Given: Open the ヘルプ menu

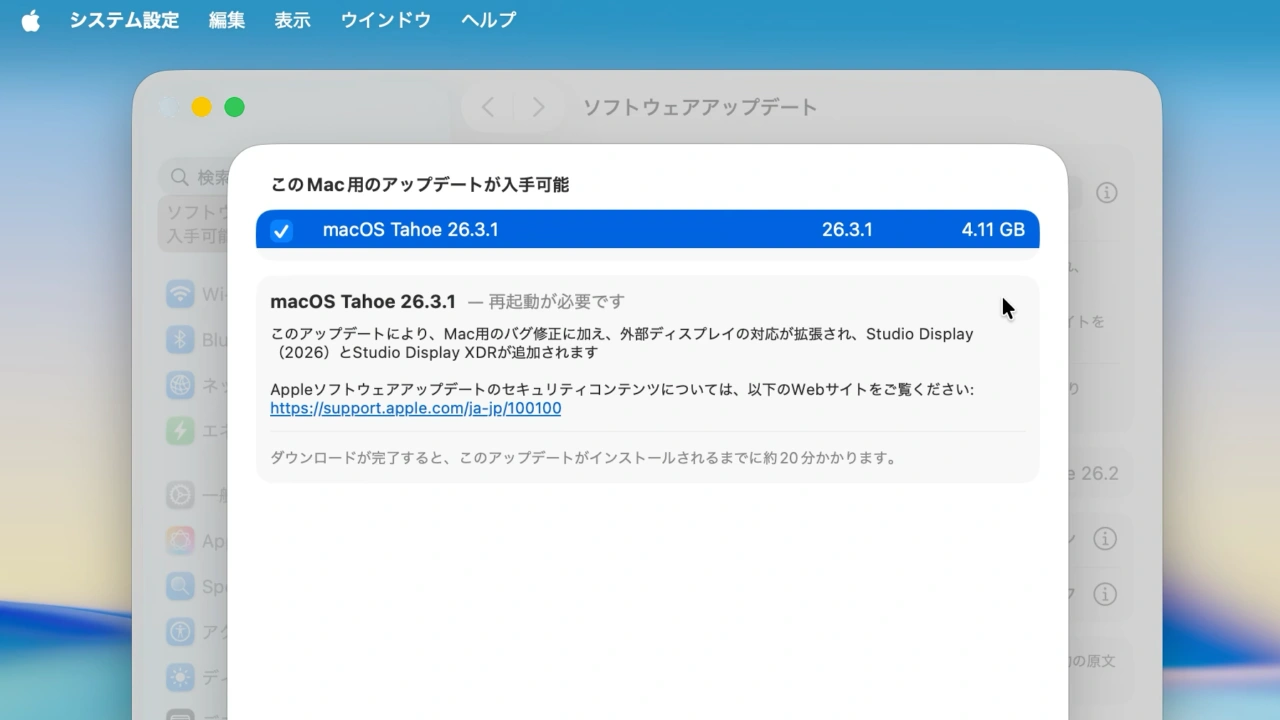Looking at the screenshot, I should [x=488, y=20].
